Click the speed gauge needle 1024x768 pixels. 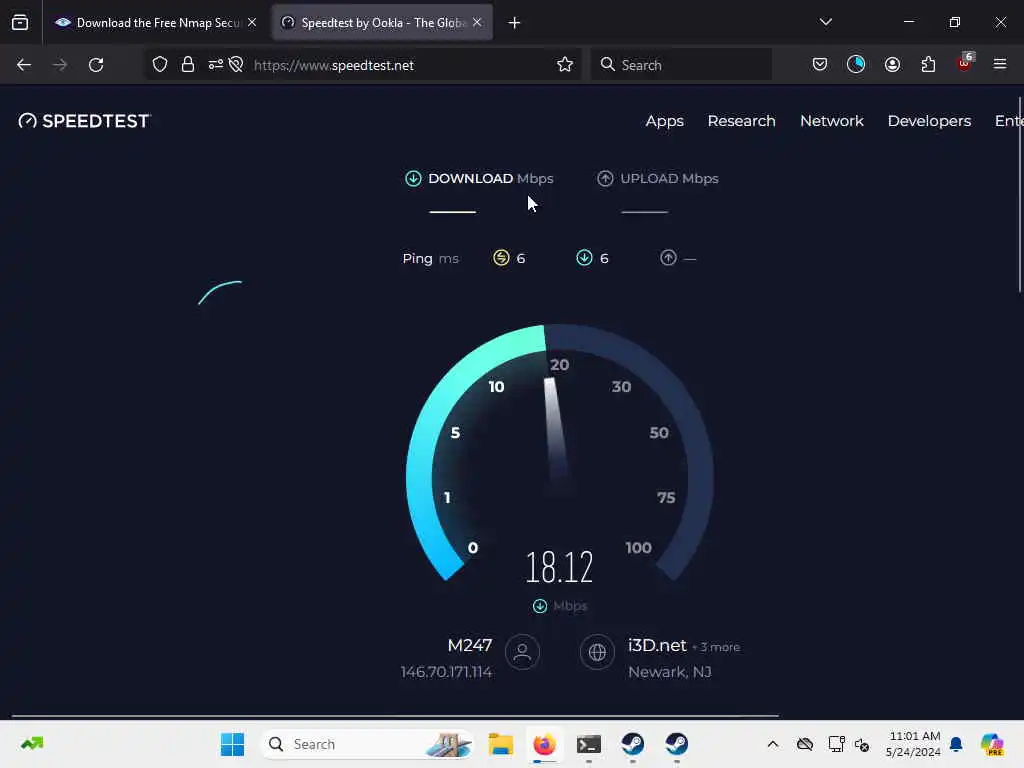click(x=555, y=431)
